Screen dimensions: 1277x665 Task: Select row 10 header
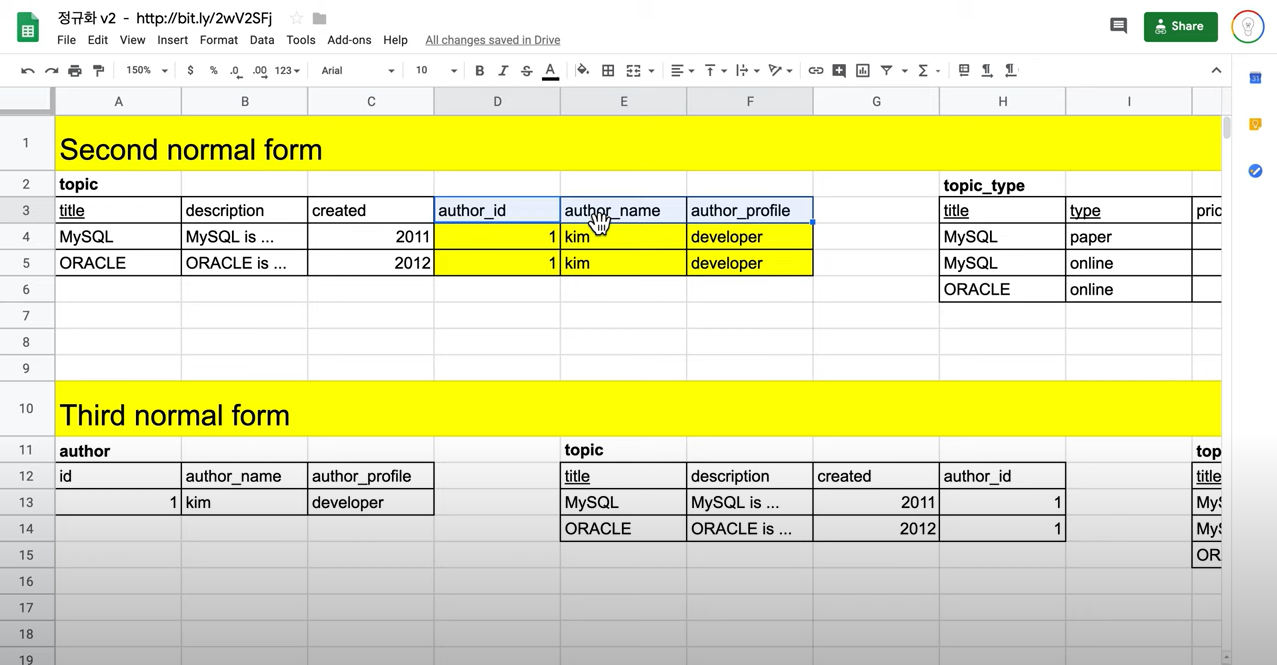coord(26,408)
